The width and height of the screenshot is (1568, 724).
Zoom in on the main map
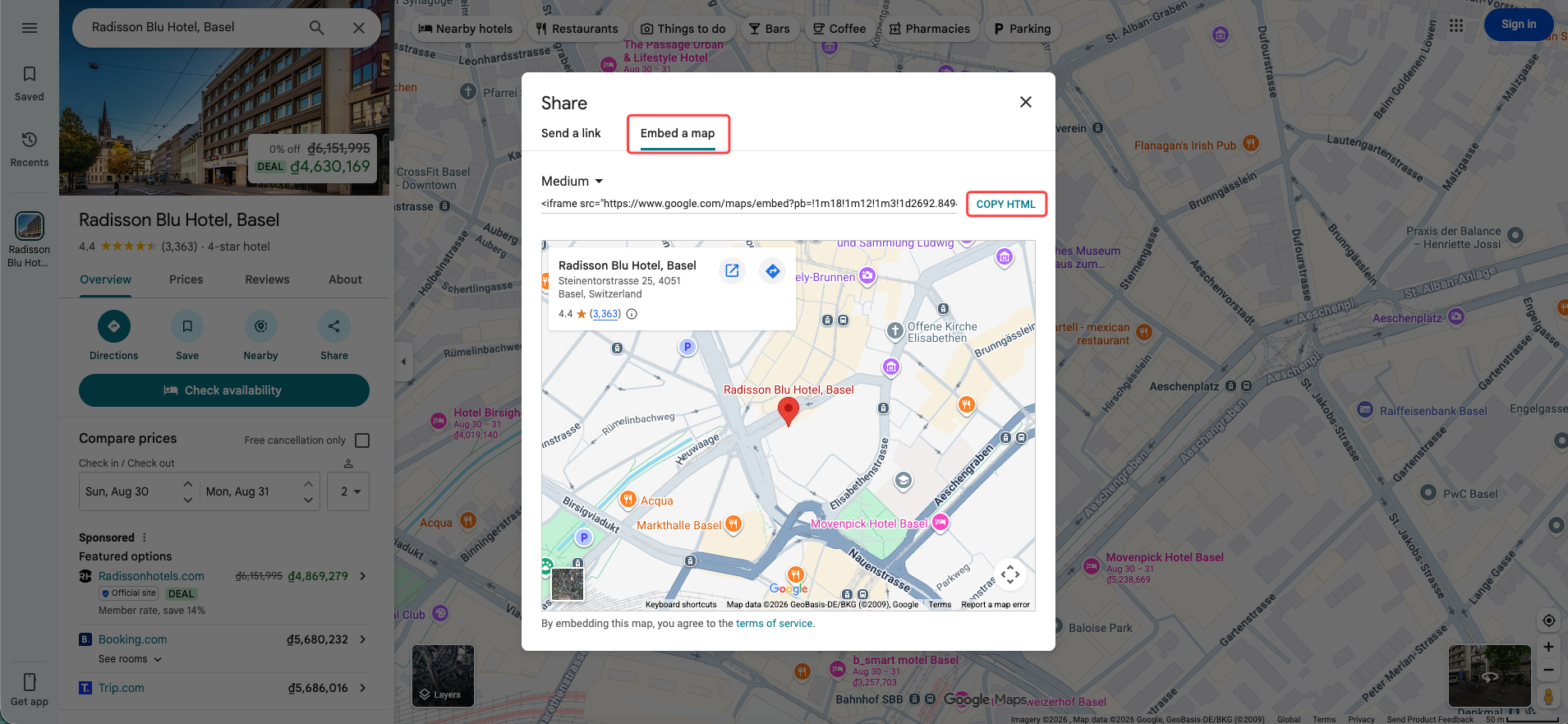click(1548, 647)
